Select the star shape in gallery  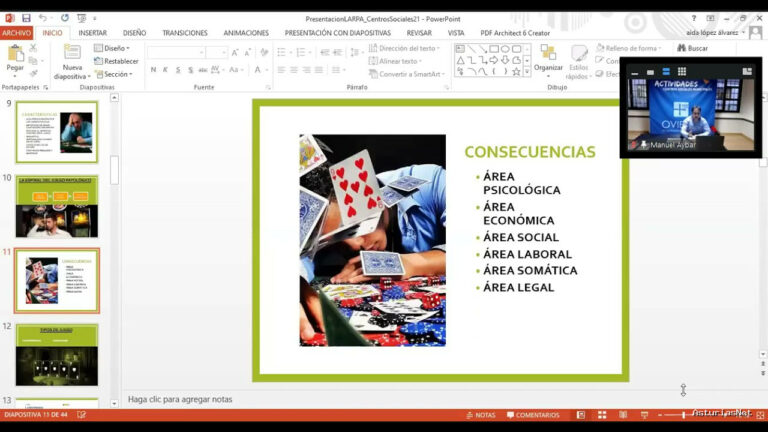(516, 72)
